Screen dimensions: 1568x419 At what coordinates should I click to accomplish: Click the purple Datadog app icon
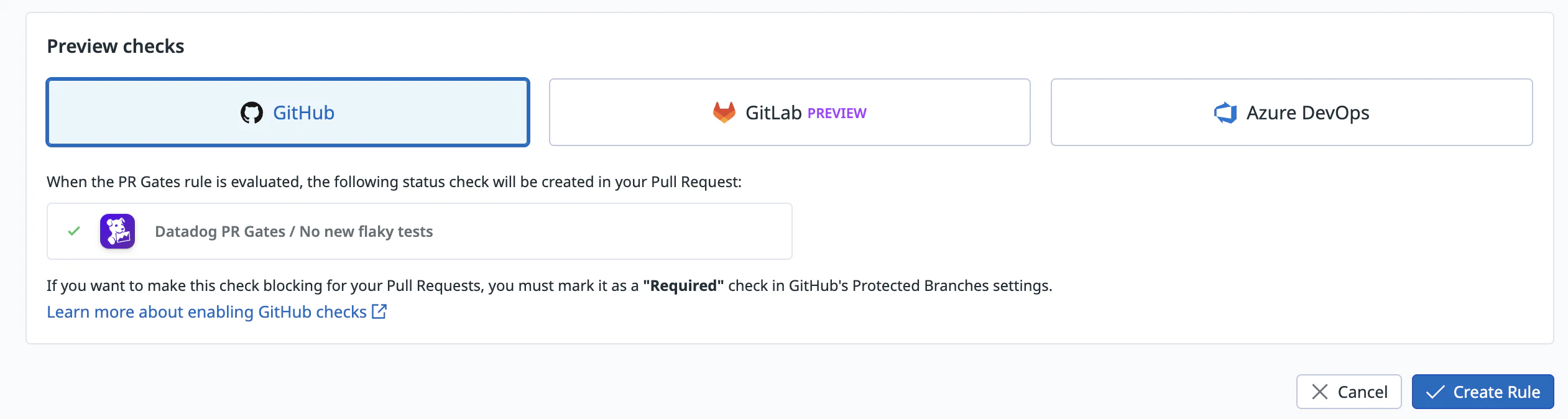(x=118, y=231)
